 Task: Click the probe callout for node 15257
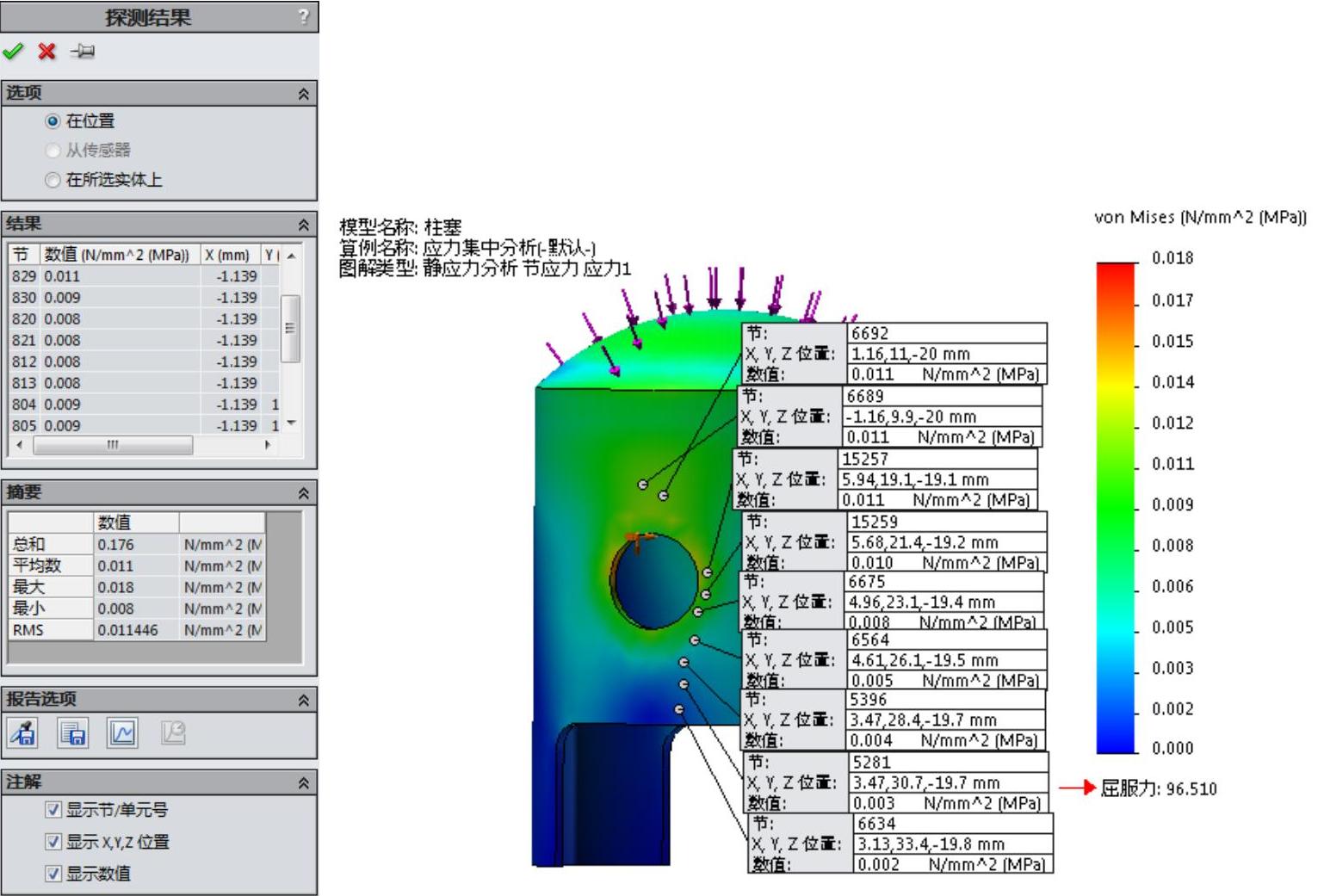(885, 479)
